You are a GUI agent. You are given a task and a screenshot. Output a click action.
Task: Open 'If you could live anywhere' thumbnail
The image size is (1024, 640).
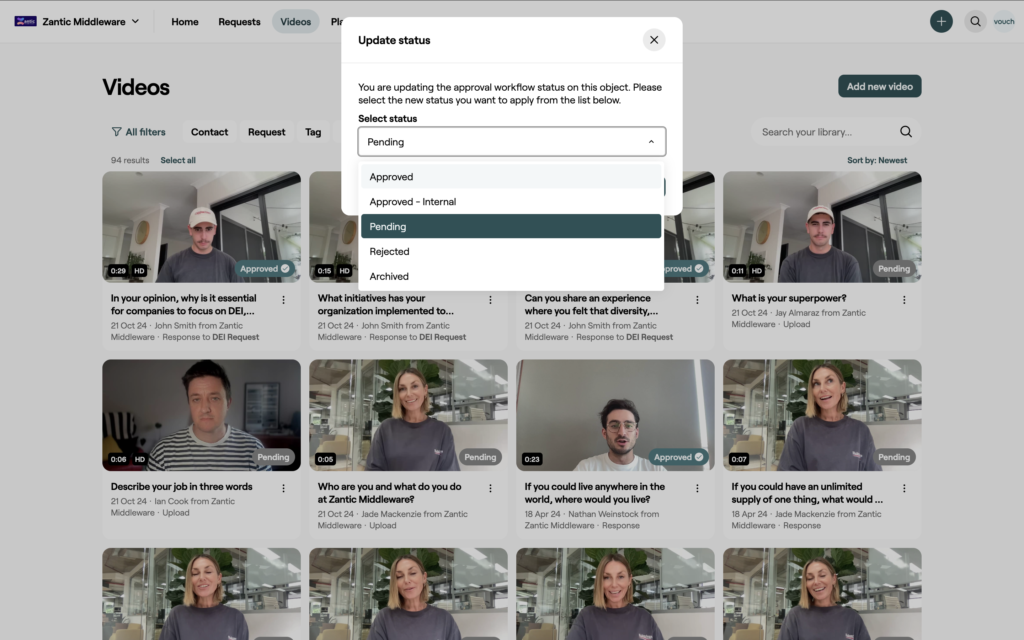(615, 415)
